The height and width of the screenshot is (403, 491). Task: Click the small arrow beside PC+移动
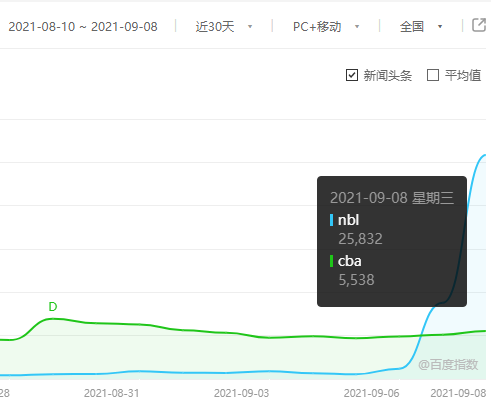tap(357, 27)
